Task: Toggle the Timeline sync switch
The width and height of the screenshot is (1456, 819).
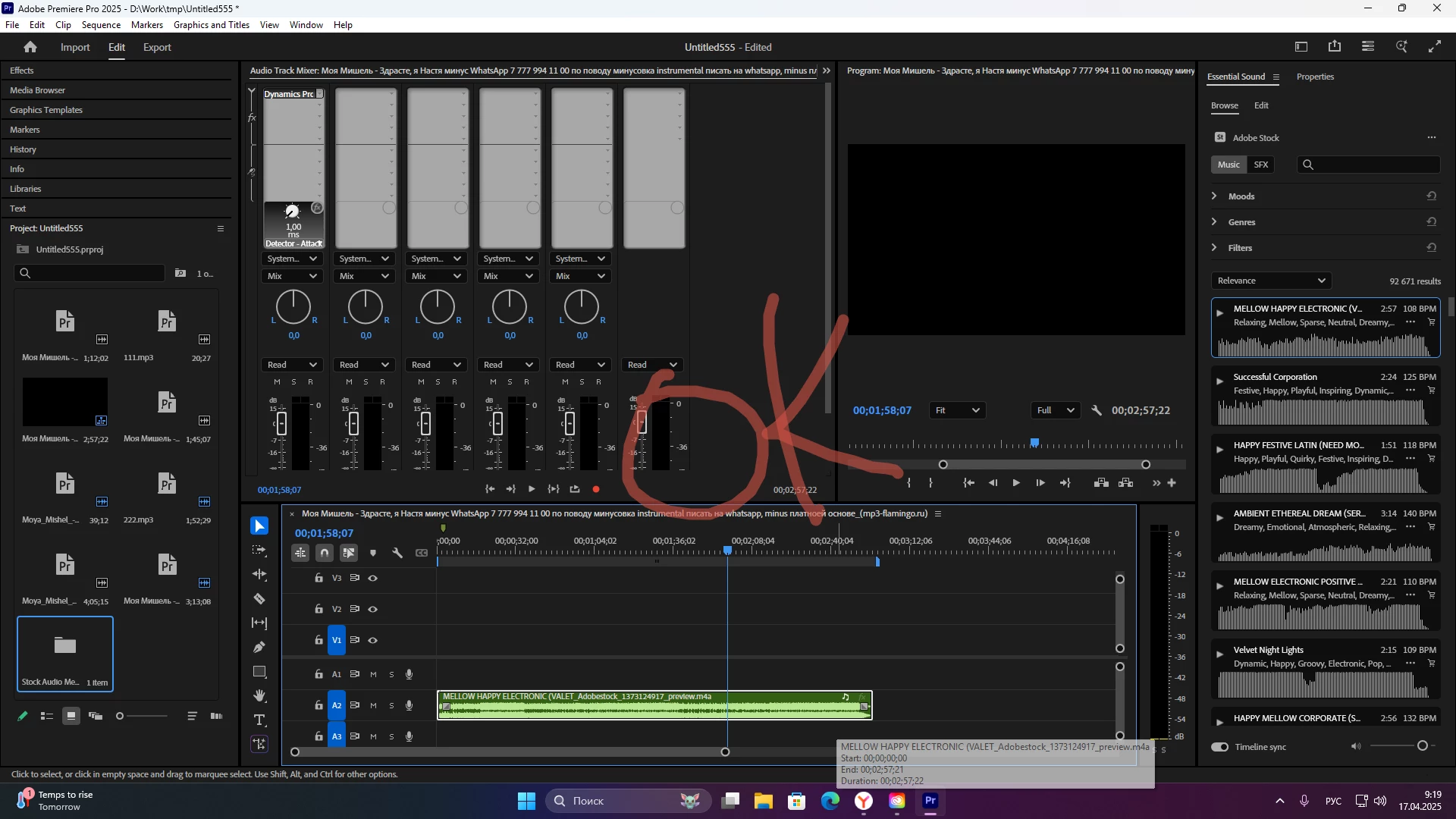Action: click(x=1220, y=747)
